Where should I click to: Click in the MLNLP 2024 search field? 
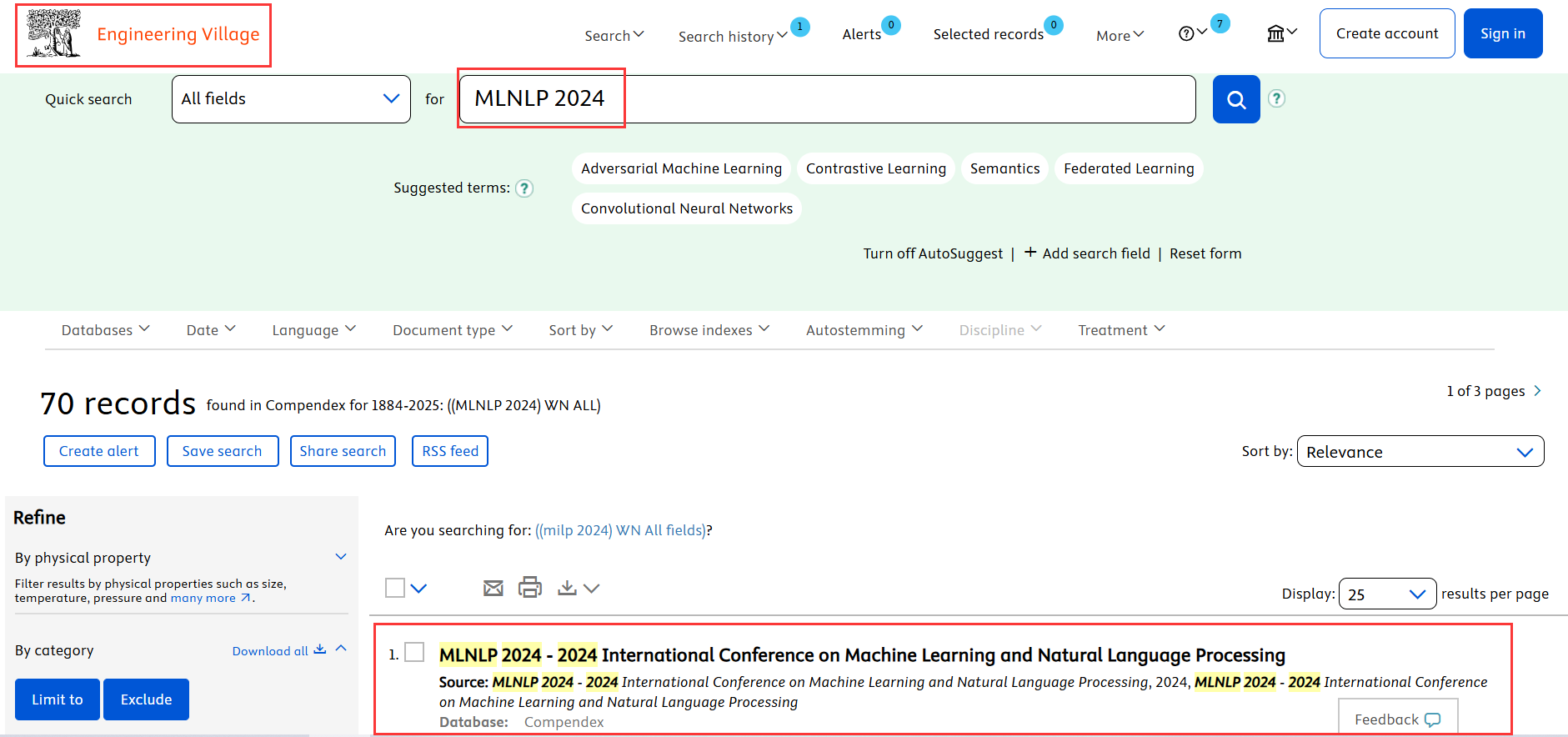[825, 99]
